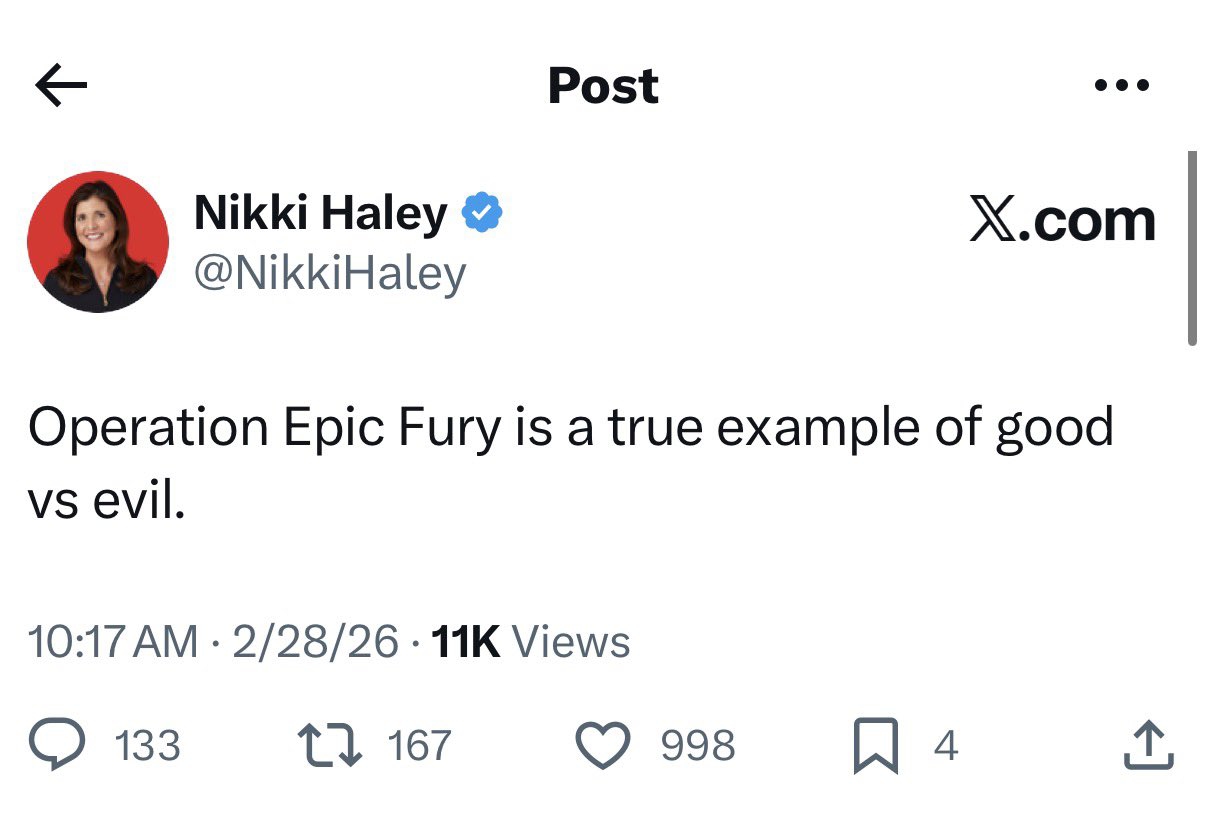This screenshot has width=1206, height=835.
Task: Open the round profile picture
Action: 98,242
